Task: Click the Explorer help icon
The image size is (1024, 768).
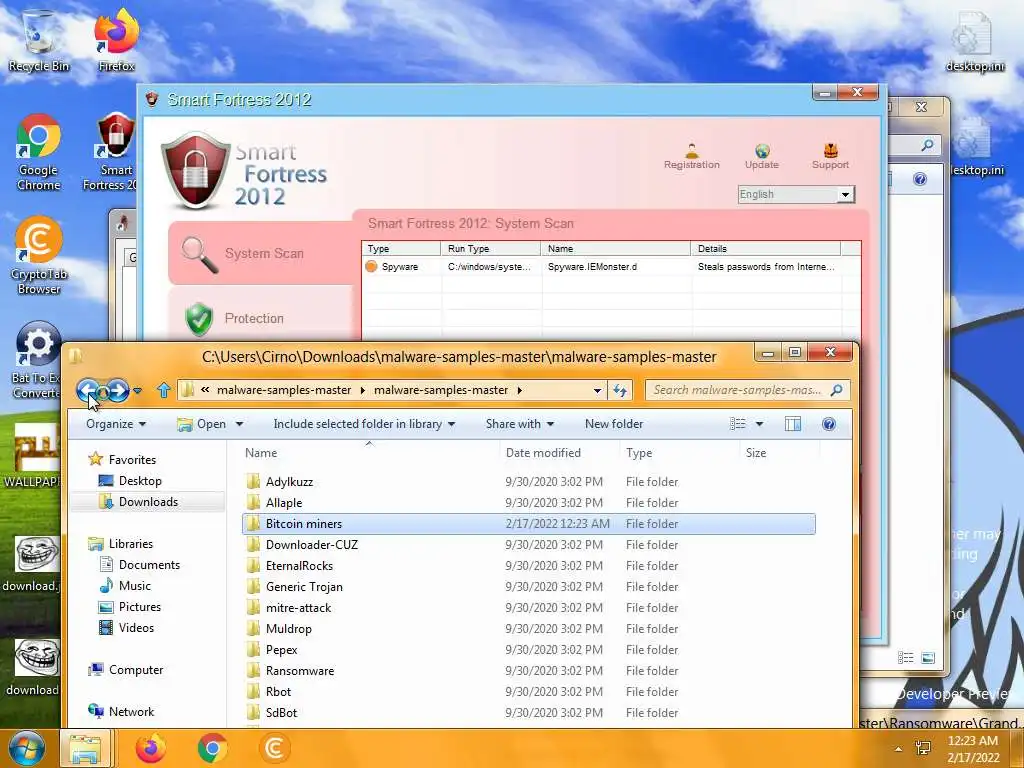Action: pyautogui.click(x=829, y=424)
